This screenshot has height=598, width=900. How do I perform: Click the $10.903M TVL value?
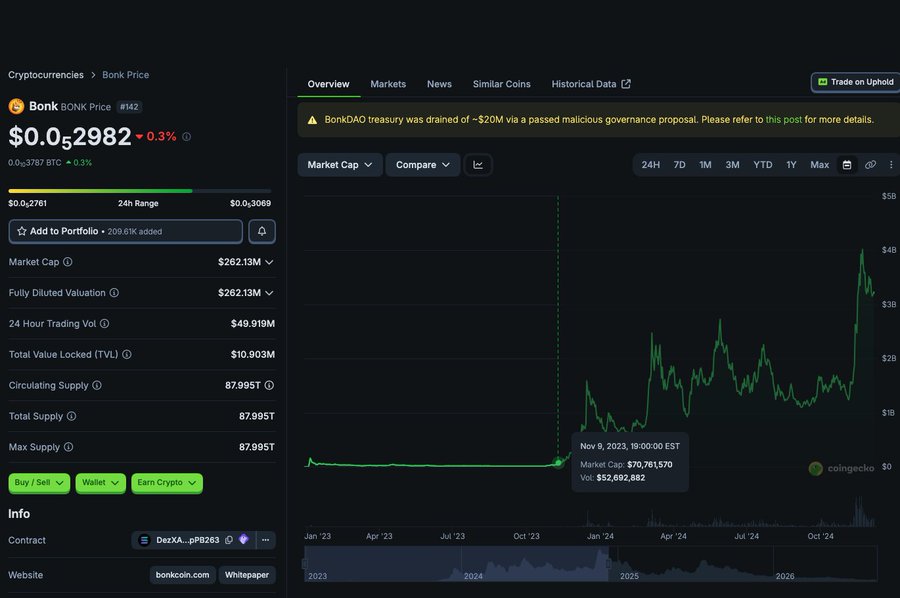(253, 355)
